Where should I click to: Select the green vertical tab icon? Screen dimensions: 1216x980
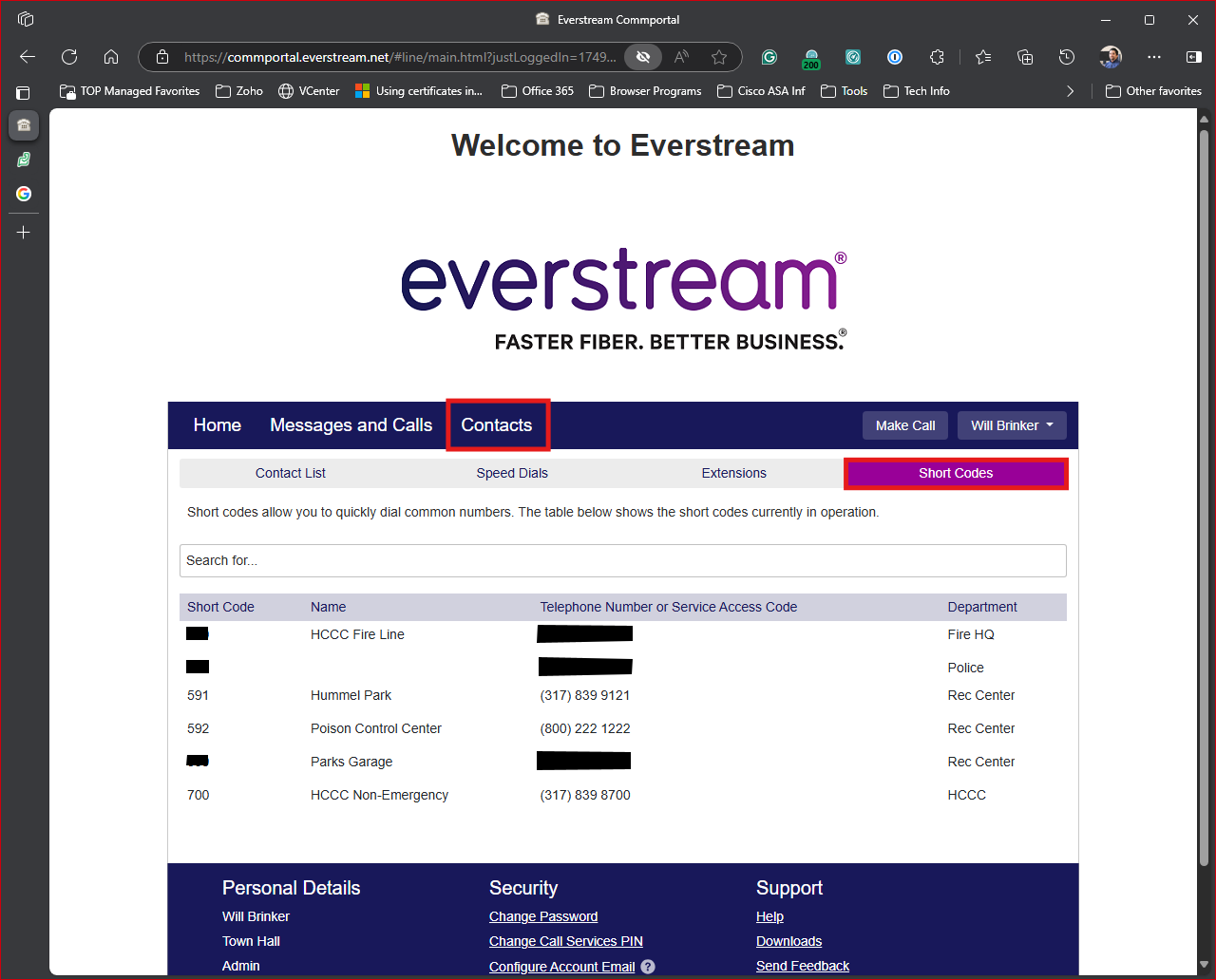tap(24, 160)
